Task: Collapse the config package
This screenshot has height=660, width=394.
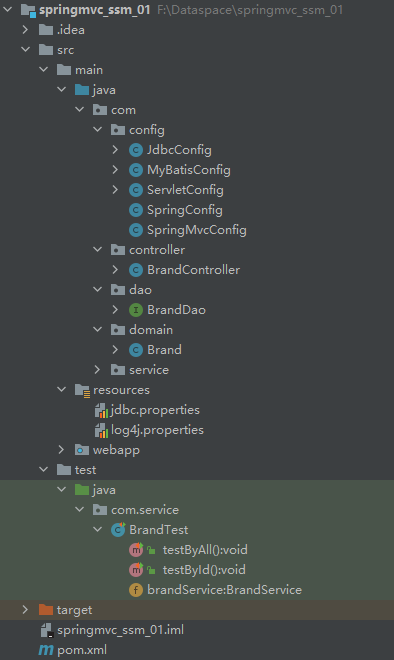Action: 98,129
